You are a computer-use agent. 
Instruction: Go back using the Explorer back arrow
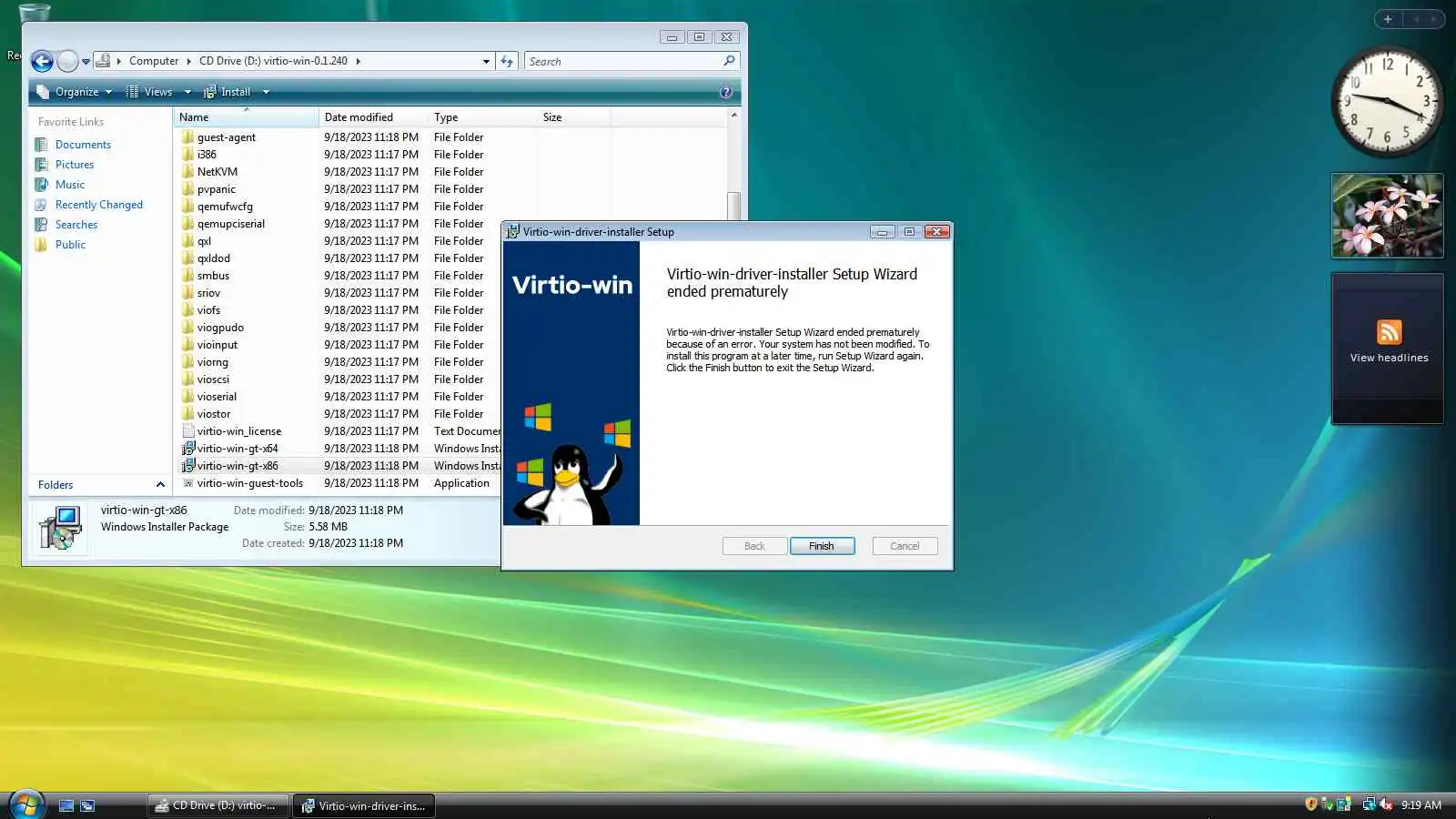tap(42, 61)
